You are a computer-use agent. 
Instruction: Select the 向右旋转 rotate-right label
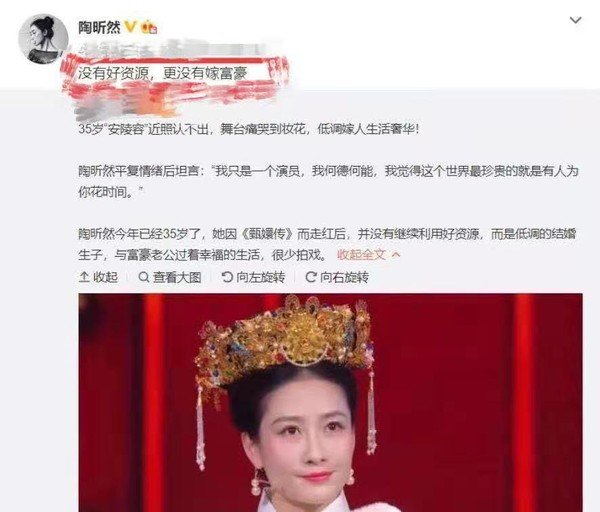tap(344, 277)
